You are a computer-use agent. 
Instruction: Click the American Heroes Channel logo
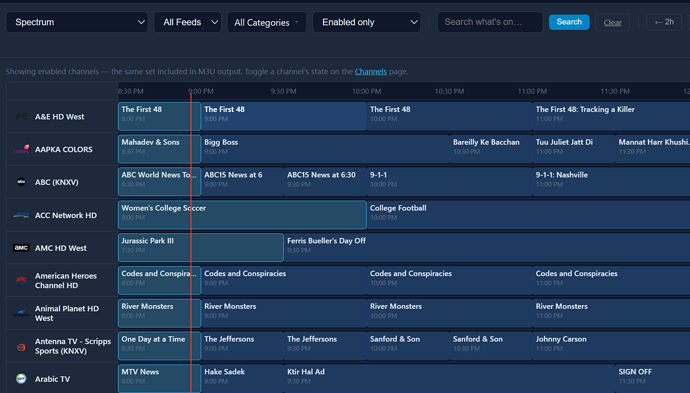[x=21, y=280]
